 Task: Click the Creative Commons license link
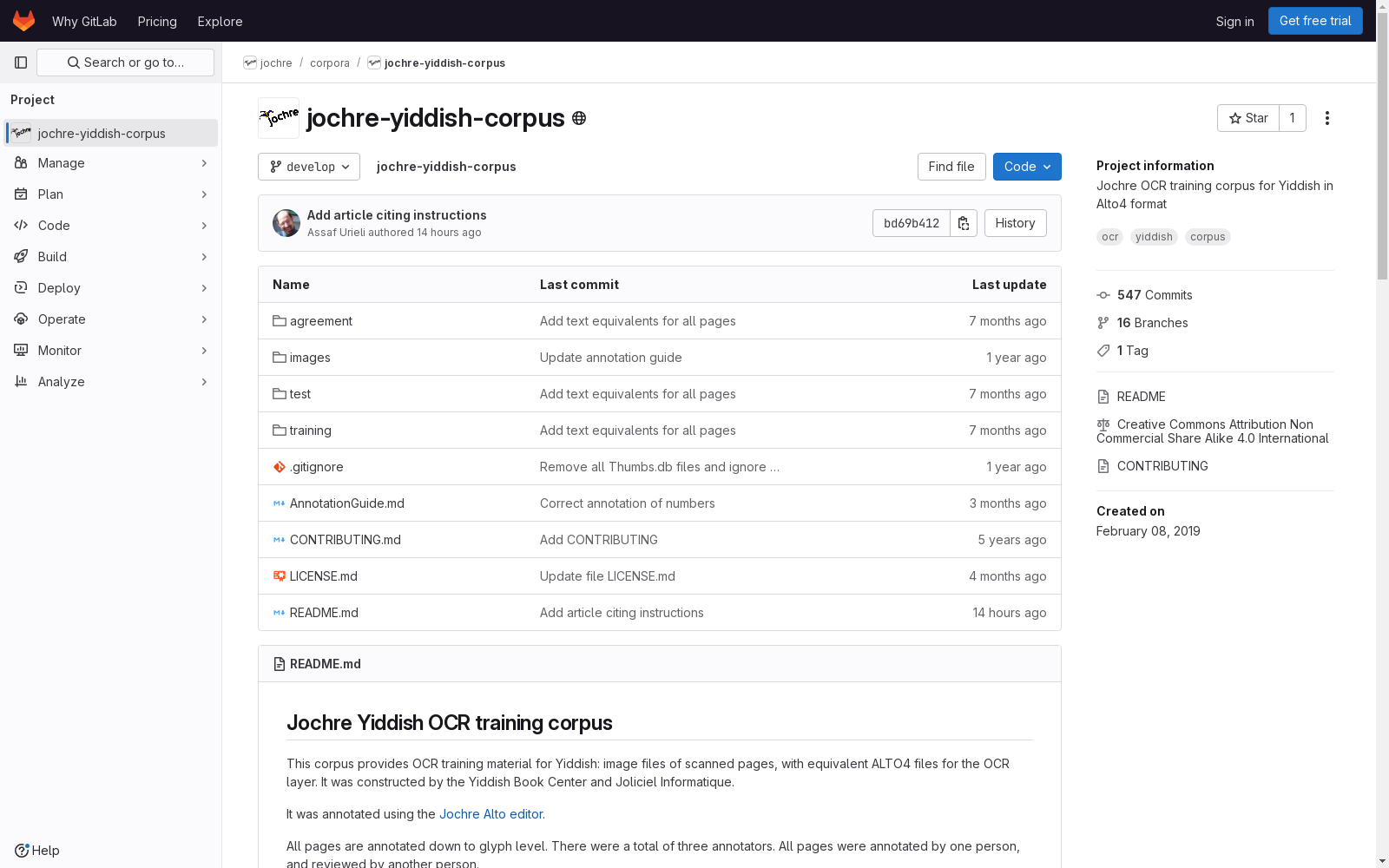click(x=1213, y=431)
